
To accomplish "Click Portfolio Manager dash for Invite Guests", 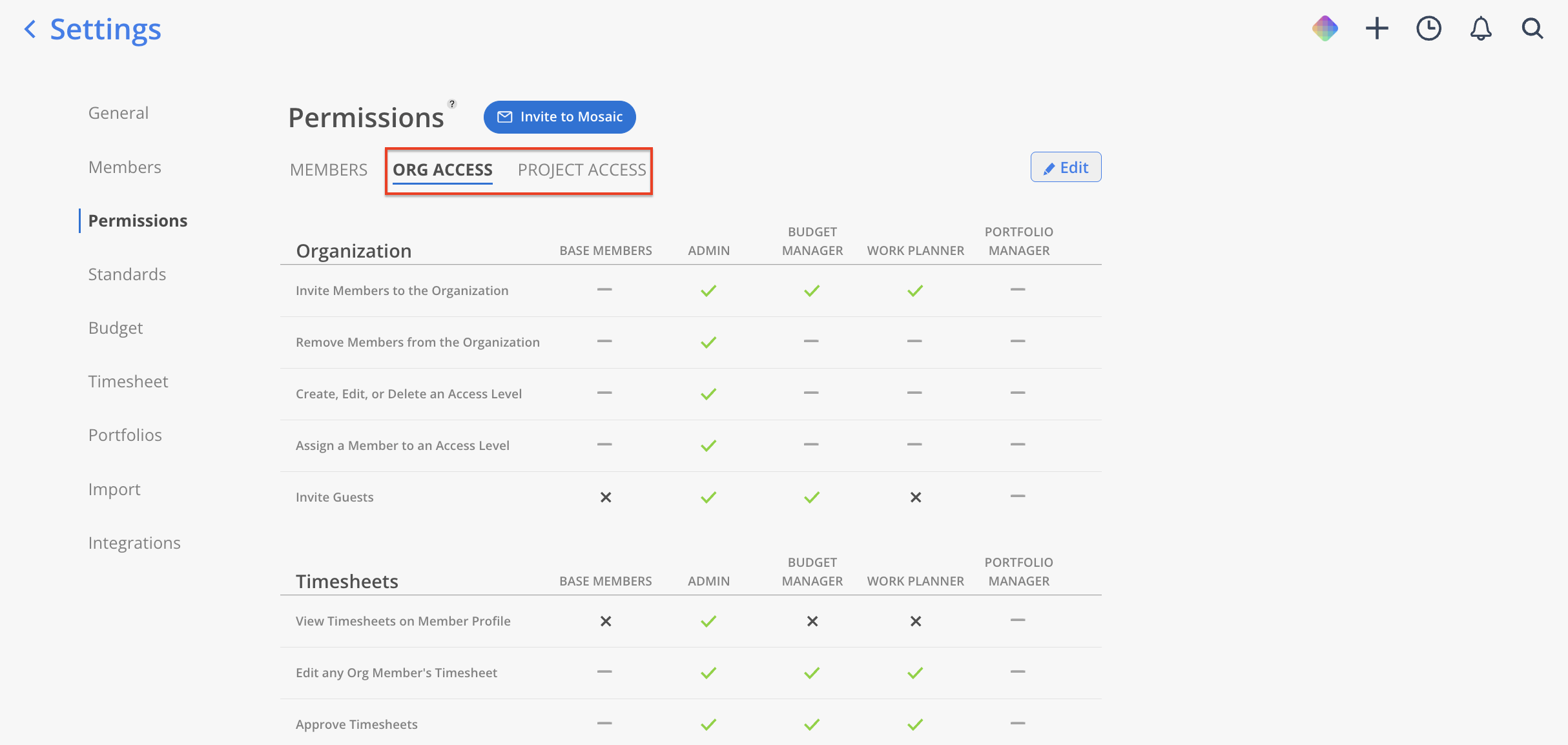I will [x=1018, y=496].
